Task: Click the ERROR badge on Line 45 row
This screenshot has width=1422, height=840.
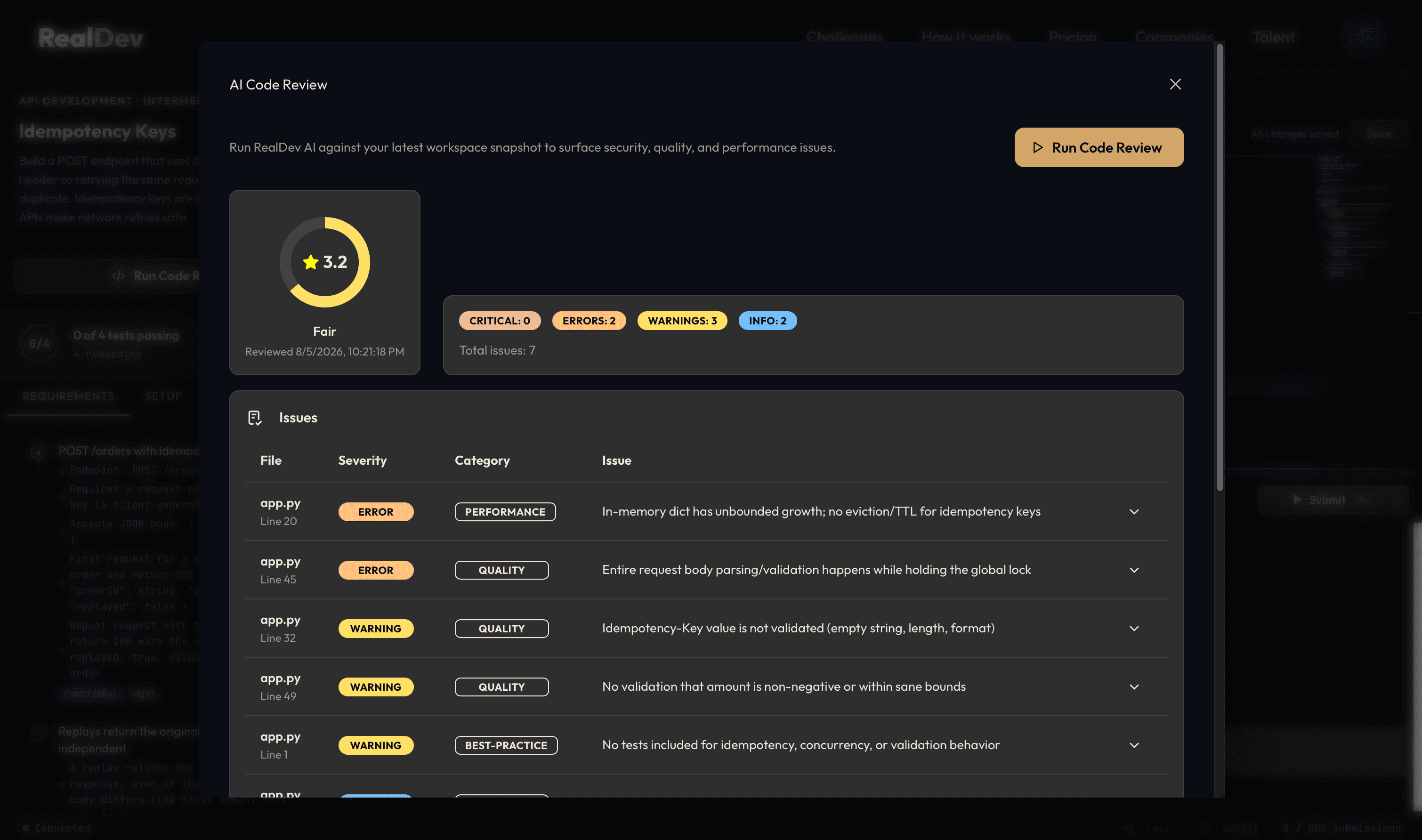Action: tap(376, 570)
